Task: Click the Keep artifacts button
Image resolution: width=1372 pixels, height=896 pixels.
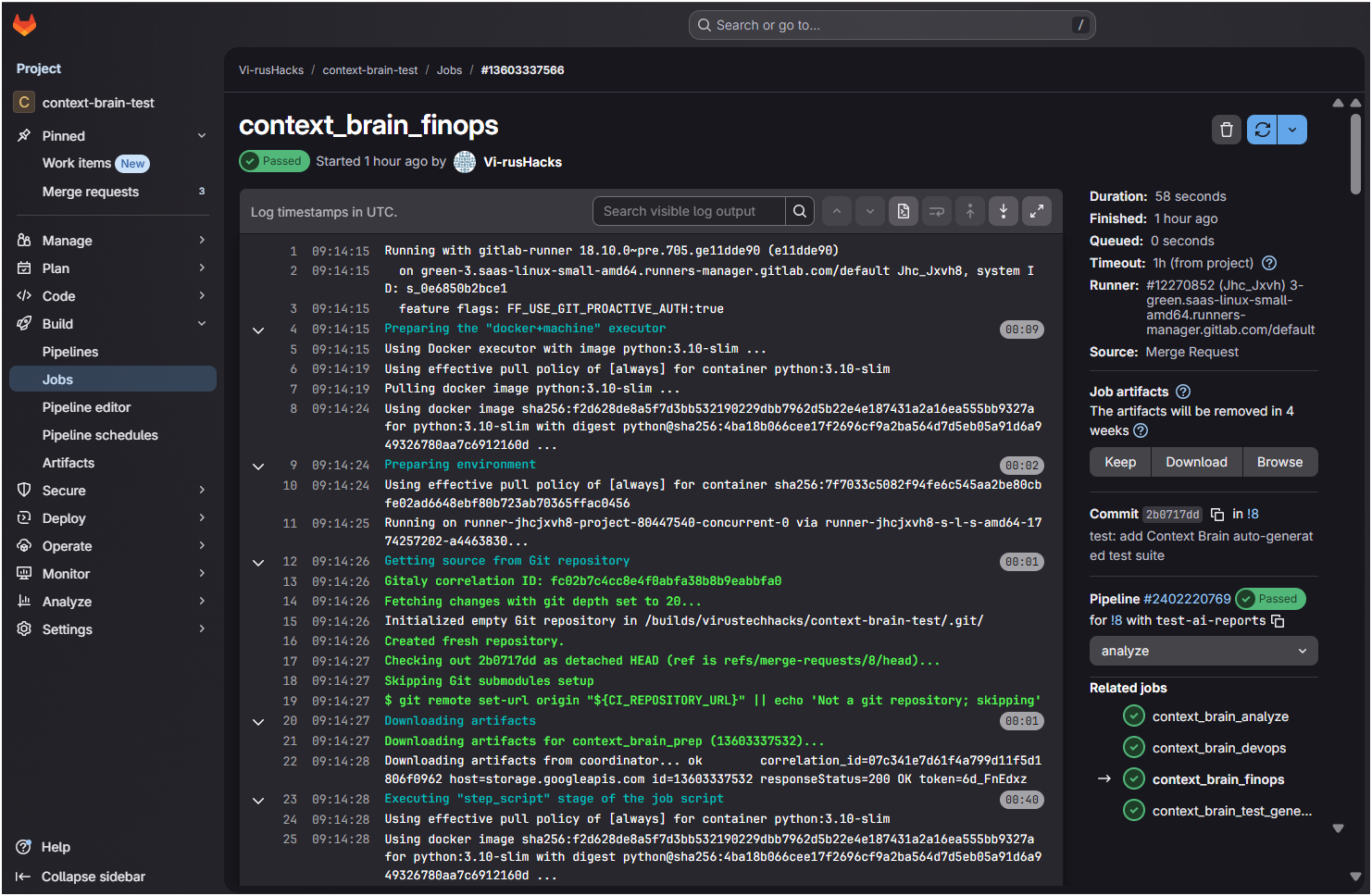Action: coord(1120,462)
